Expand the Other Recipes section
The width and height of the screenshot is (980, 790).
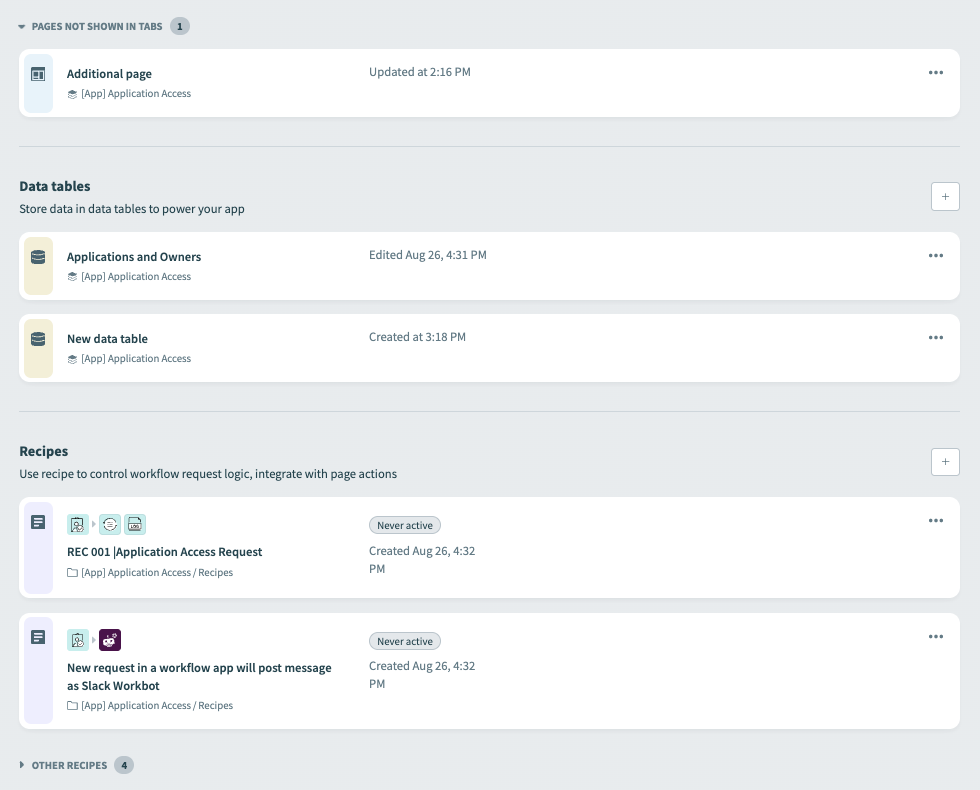[x=21, y=765]
